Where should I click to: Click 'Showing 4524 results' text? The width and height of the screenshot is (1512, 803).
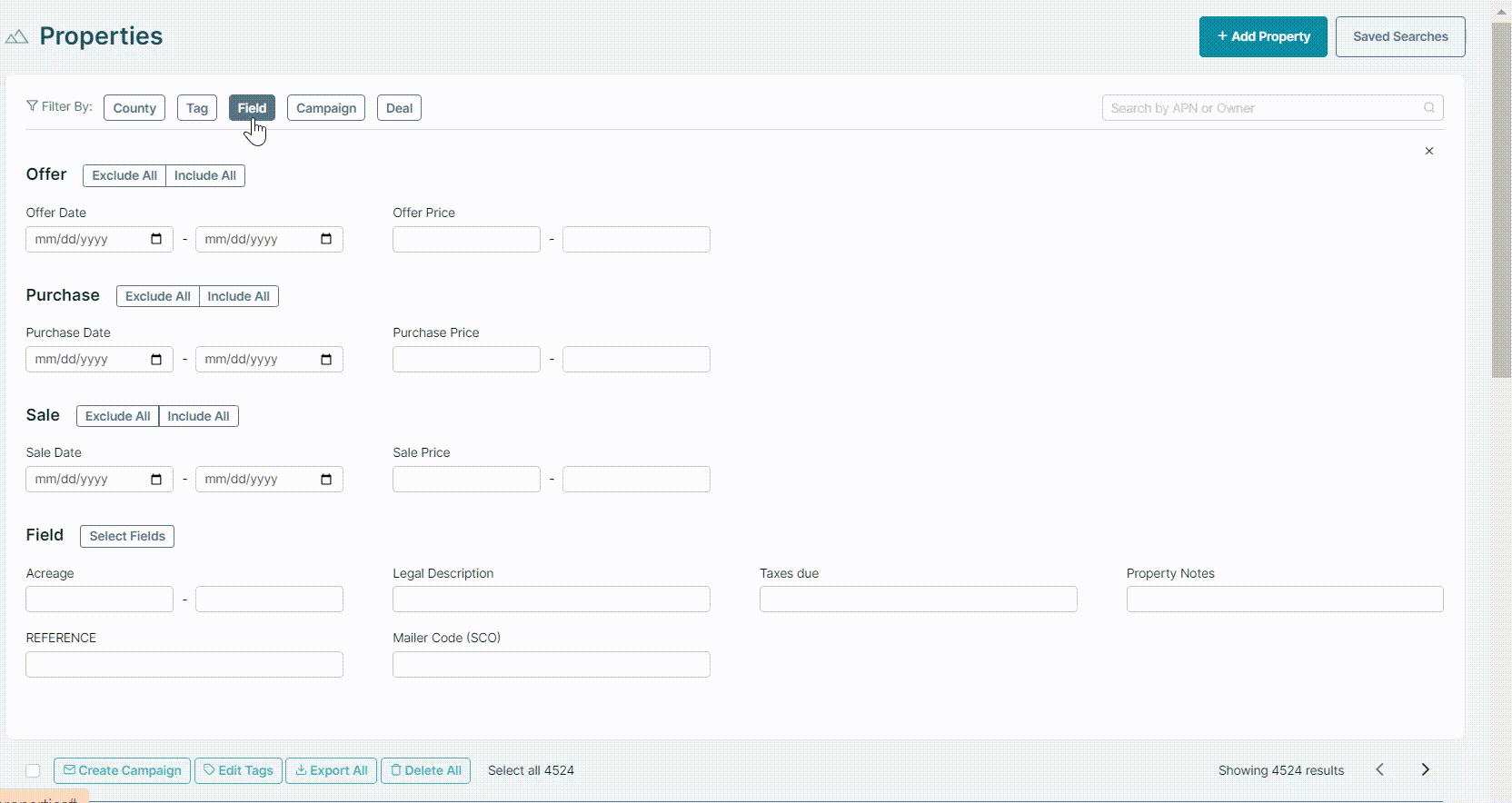(1281, 770)
